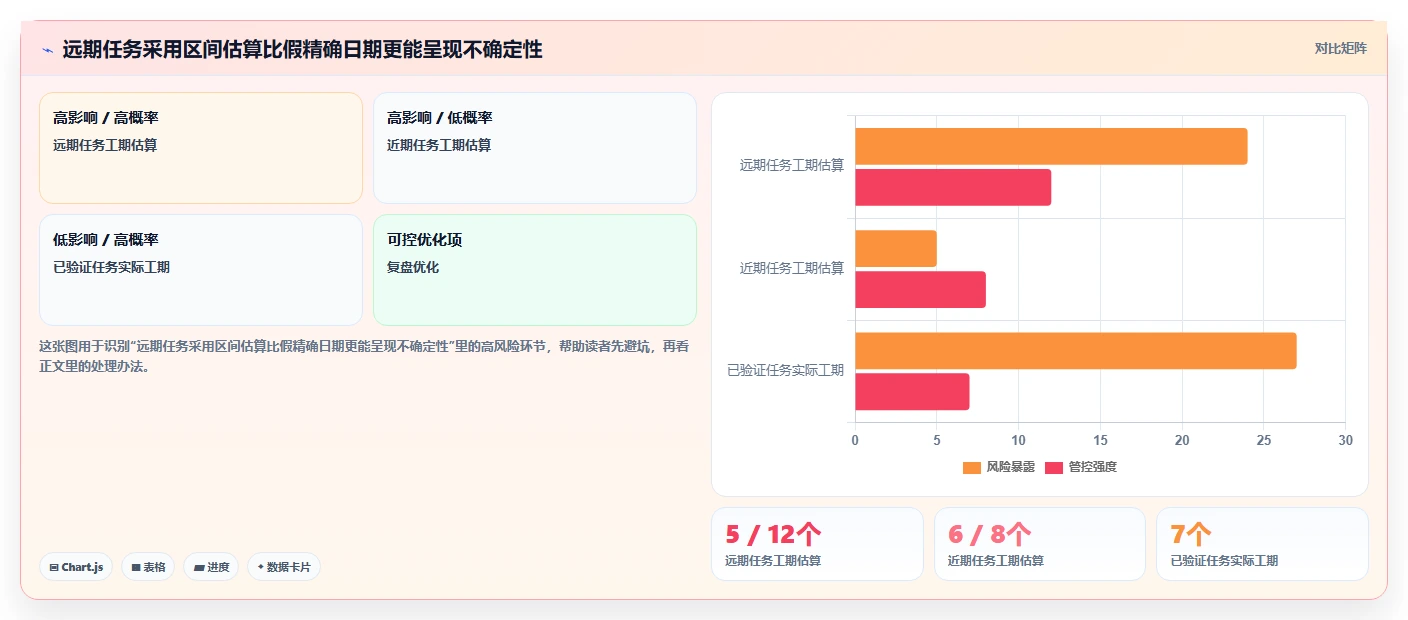The height and width of the screenshot is (620, 1408).
Task: Click the 进度 tag chip
Action: pyautogui.click(x=211, y=567)
